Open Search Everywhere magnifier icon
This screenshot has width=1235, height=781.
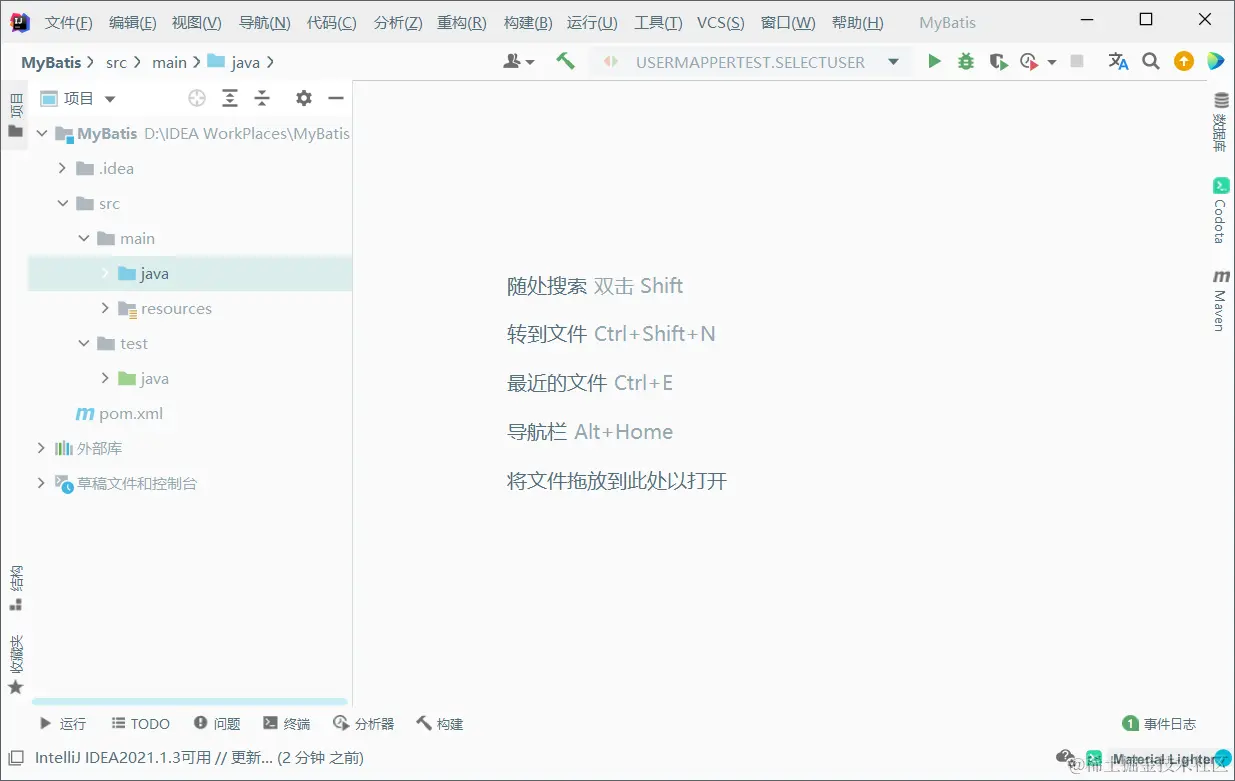[x=1151, y=62]
